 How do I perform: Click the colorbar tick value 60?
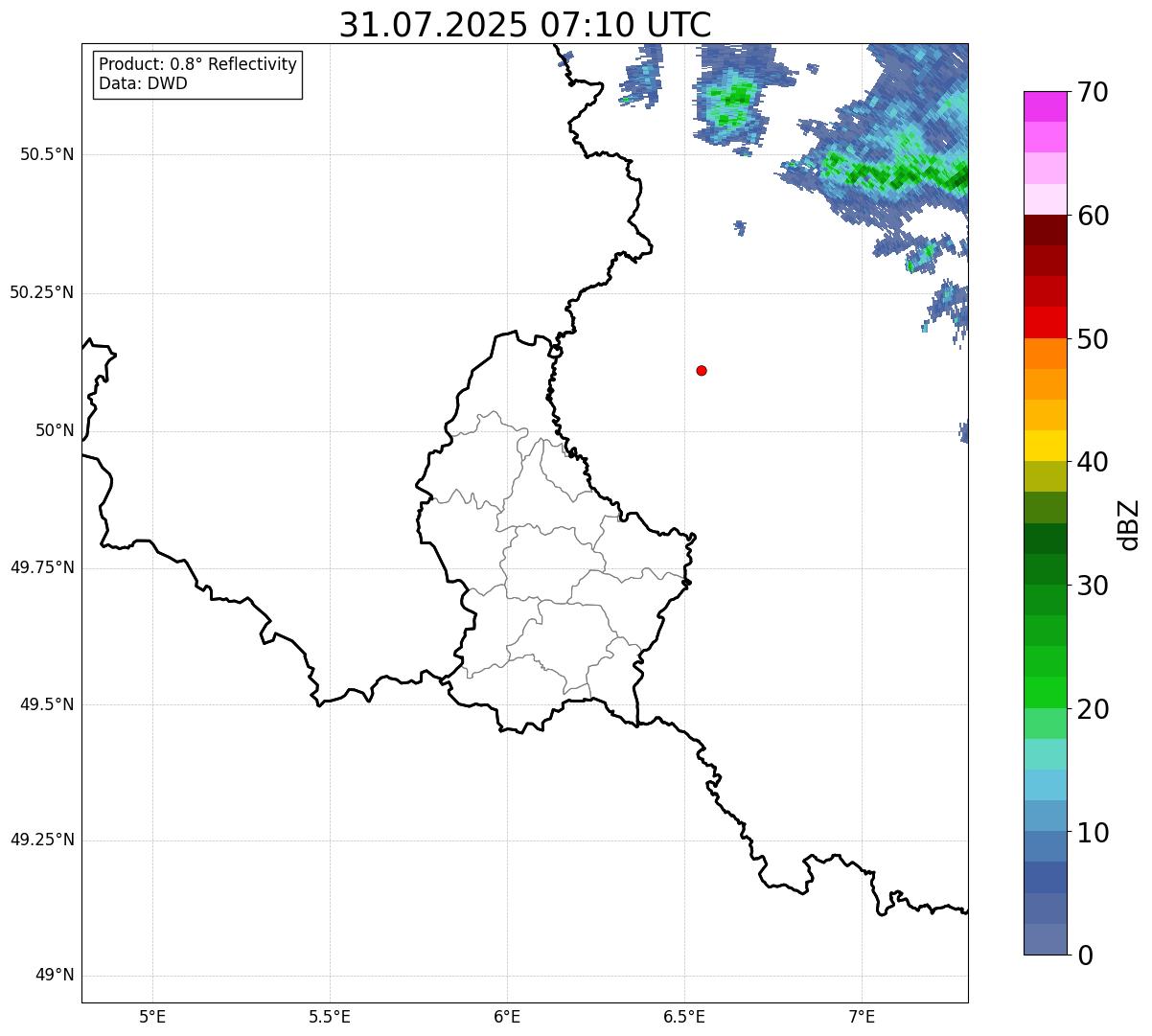pyautogui.click(x=1093, y=216)
